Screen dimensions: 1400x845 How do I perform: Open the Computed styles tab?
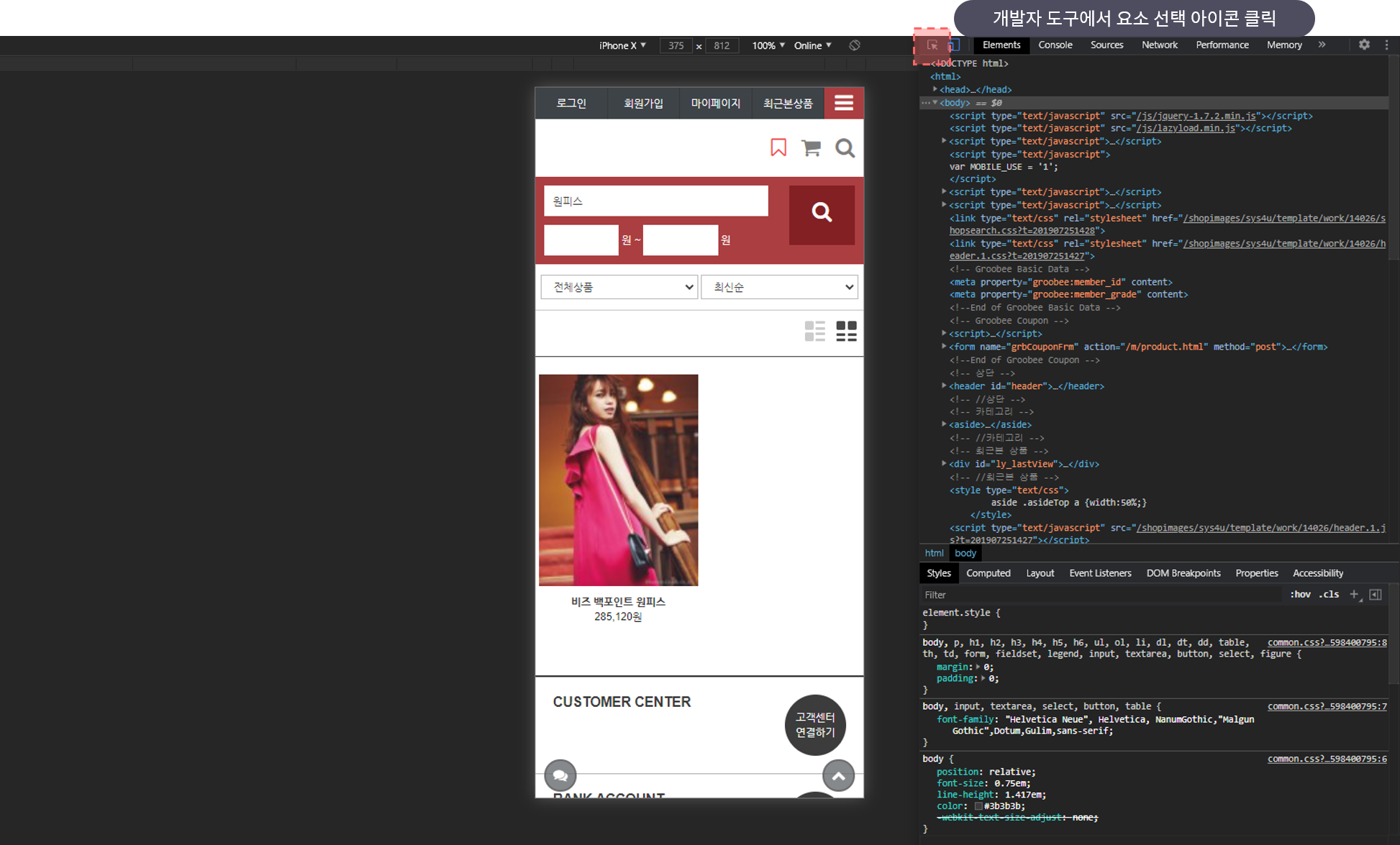pyautogui.click(x=988, y=573)
